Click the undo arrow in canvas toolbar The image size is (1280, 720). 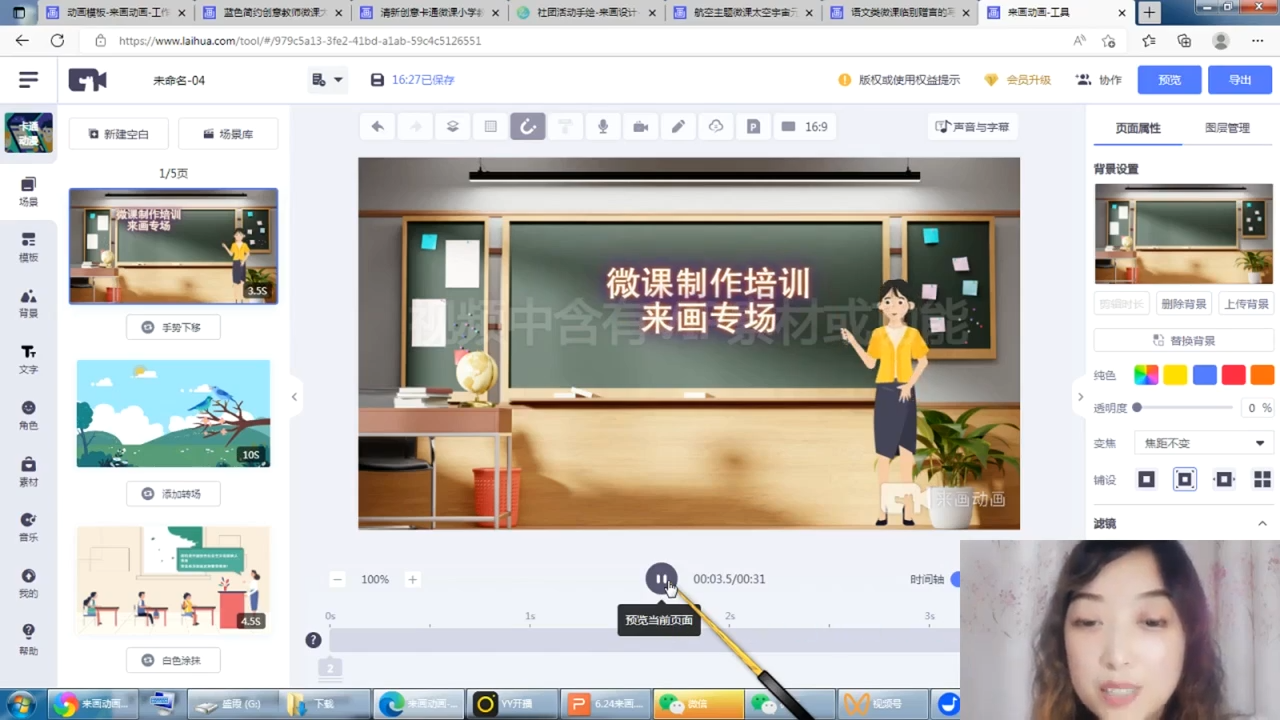pos(377,127)
